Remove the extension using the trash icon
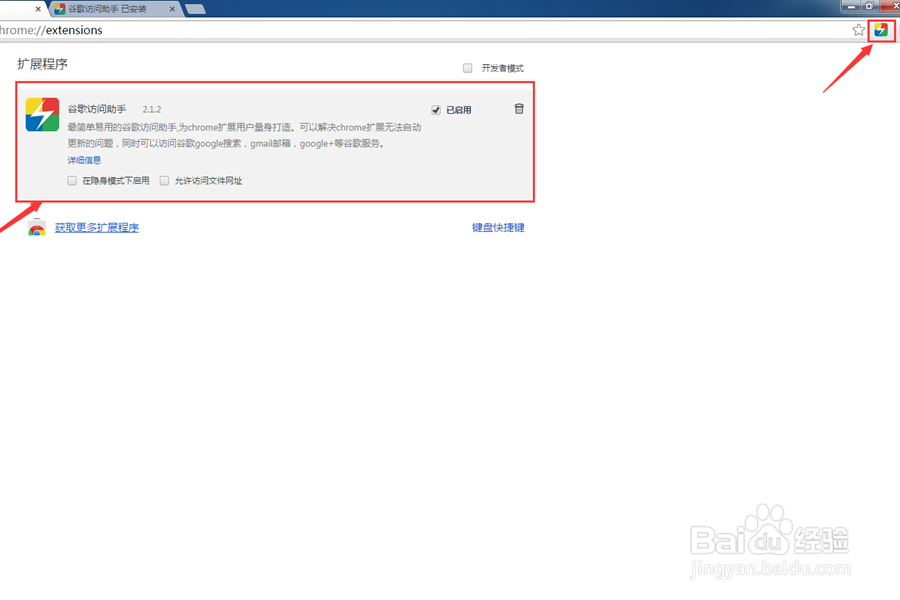This screenshot has width=900, height=600. point(519,109)
